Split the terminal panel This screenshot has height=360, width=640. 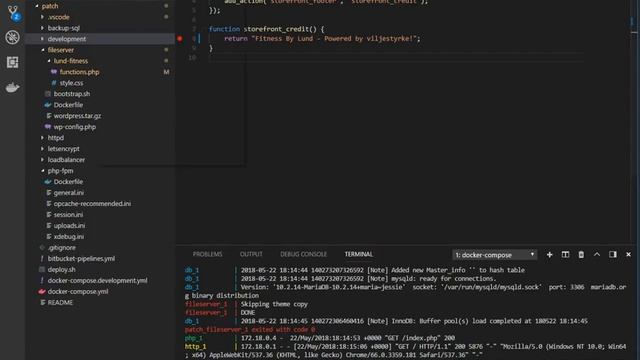[x=565, y=255]
